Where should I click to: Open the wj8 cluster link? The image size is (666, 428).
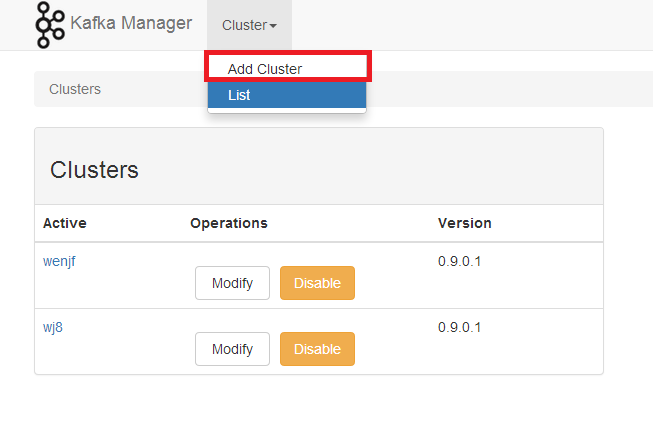pyautogui.click(x=53, y=327)
